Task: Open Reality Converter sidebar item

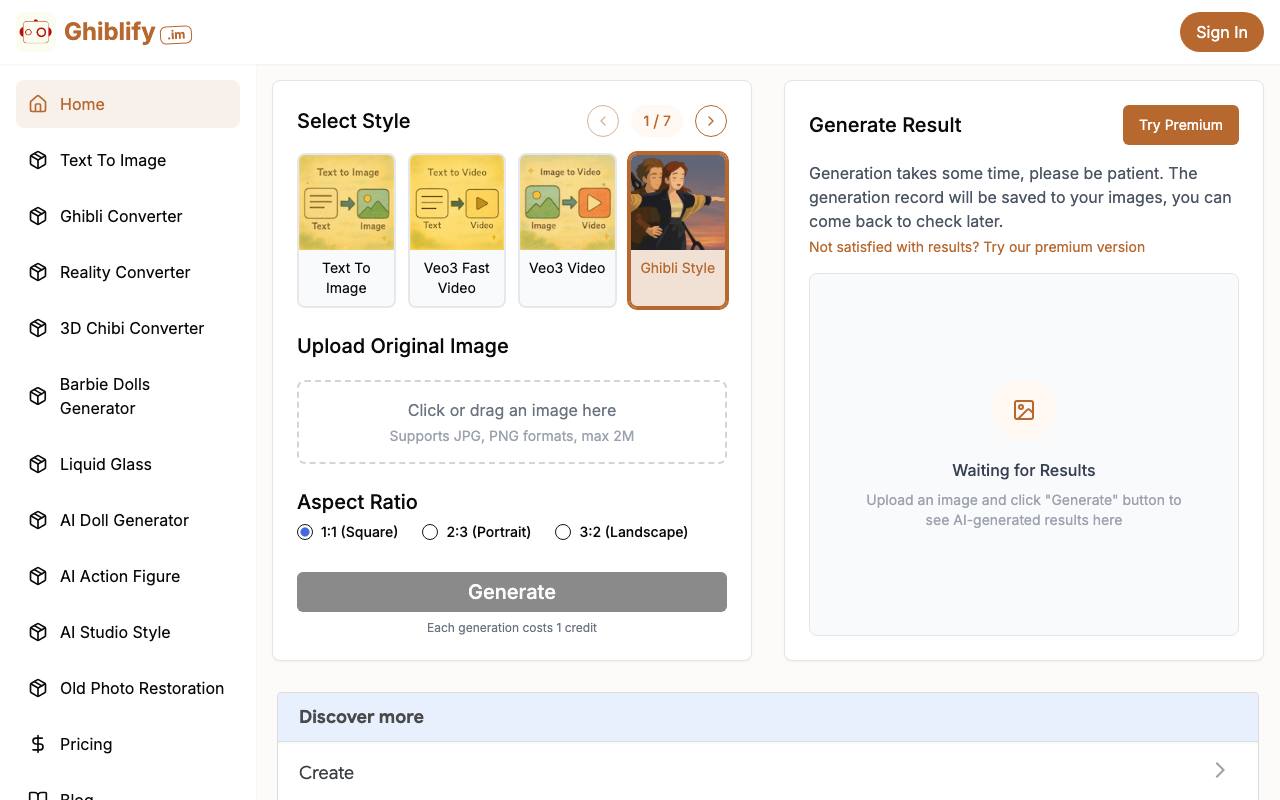Action: point(128,272)
